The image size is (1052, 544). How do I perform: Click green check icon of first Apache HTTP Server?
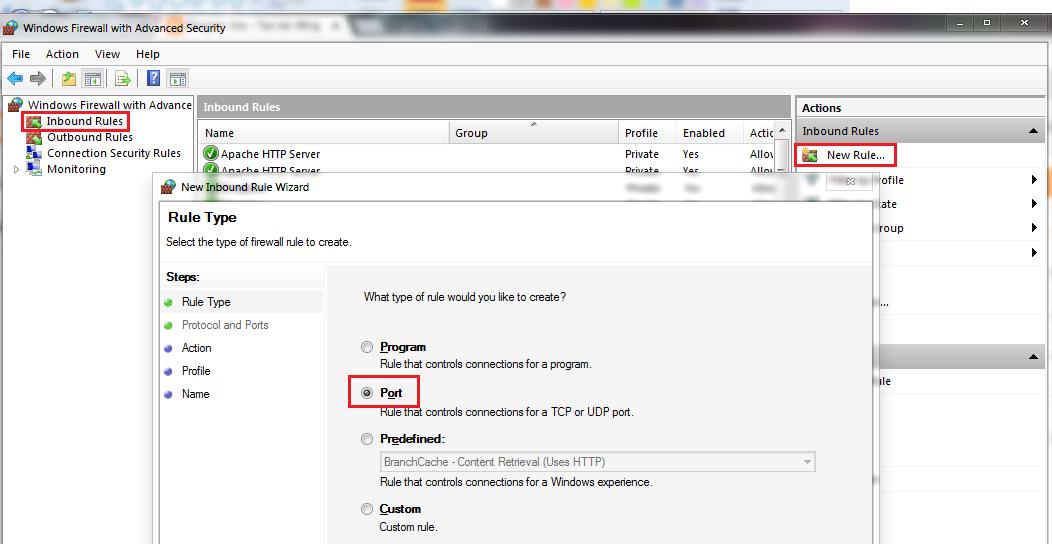tap(211, 154)
